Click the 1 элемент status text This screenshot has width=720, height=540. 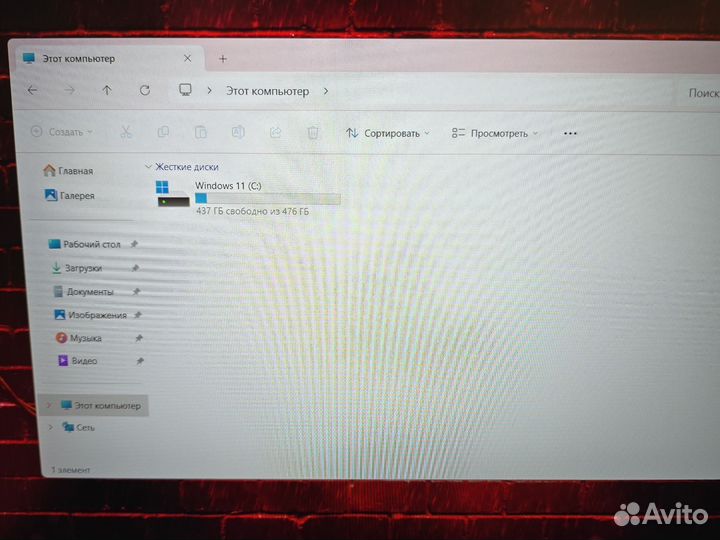[x=71, y=469]
